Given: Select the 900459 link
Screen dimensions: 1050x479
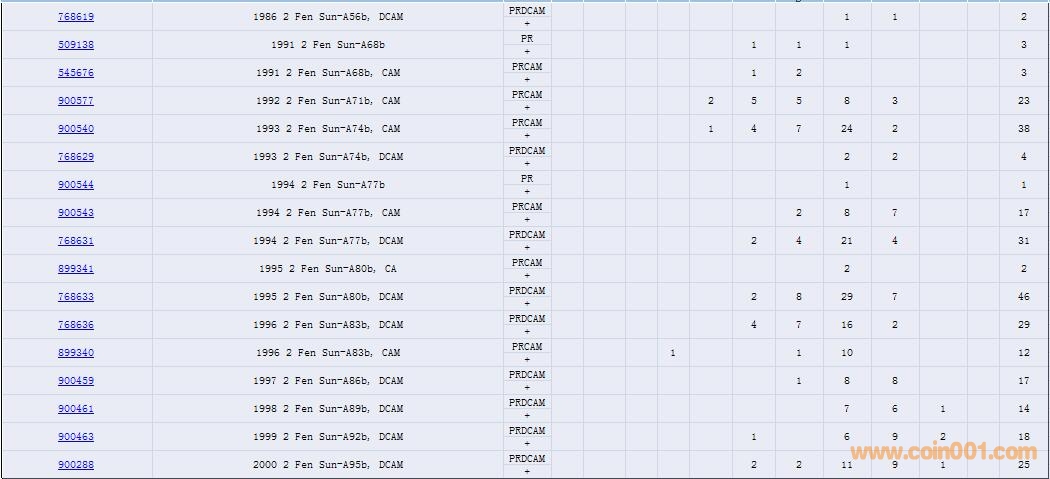Looking at the screenshot, I should [x=76, y=381].
